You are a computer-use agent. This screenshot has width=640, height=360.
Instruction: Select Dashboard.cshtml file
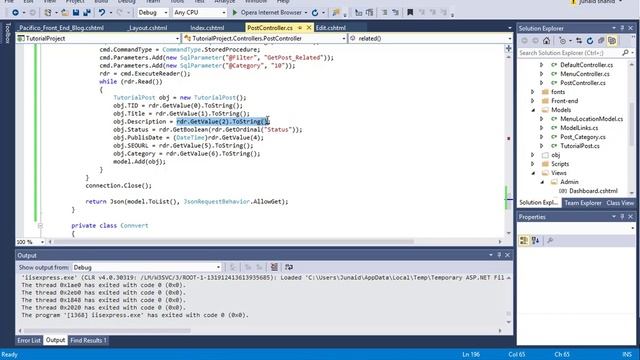(x=593, y=191)
